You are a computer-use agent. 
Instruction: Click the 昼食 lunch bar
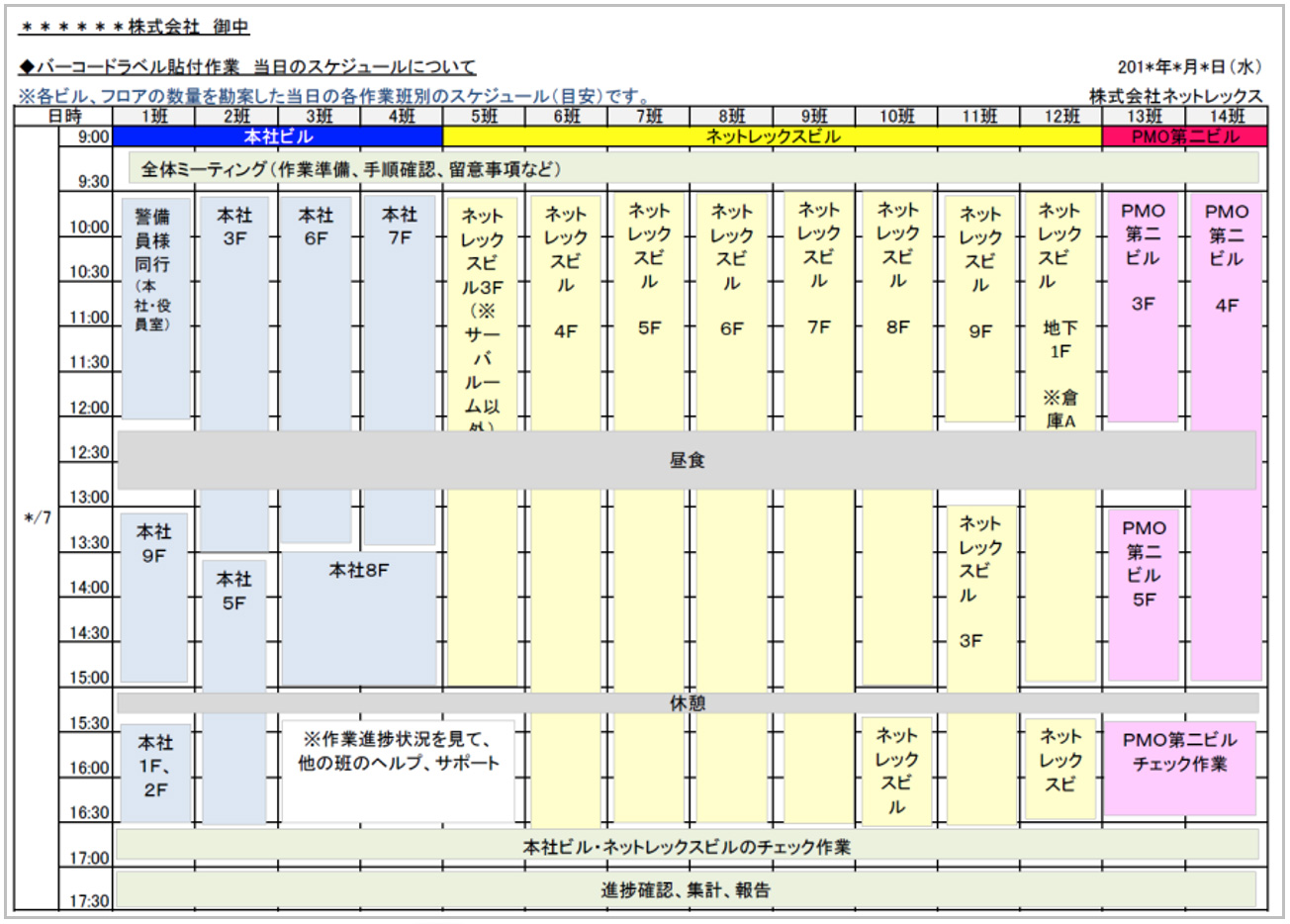(688, 460)
